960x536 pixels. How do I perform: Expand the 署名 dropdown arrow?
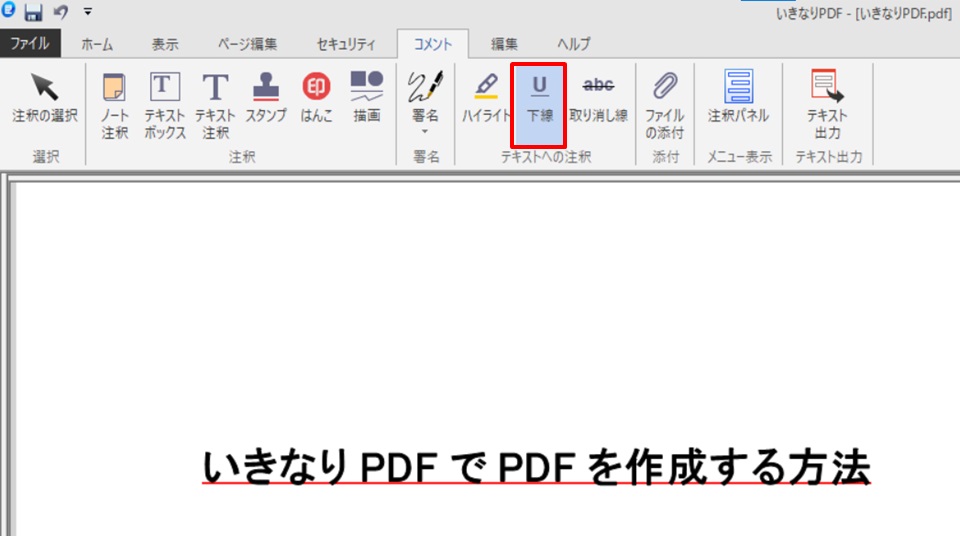[425, 131]
